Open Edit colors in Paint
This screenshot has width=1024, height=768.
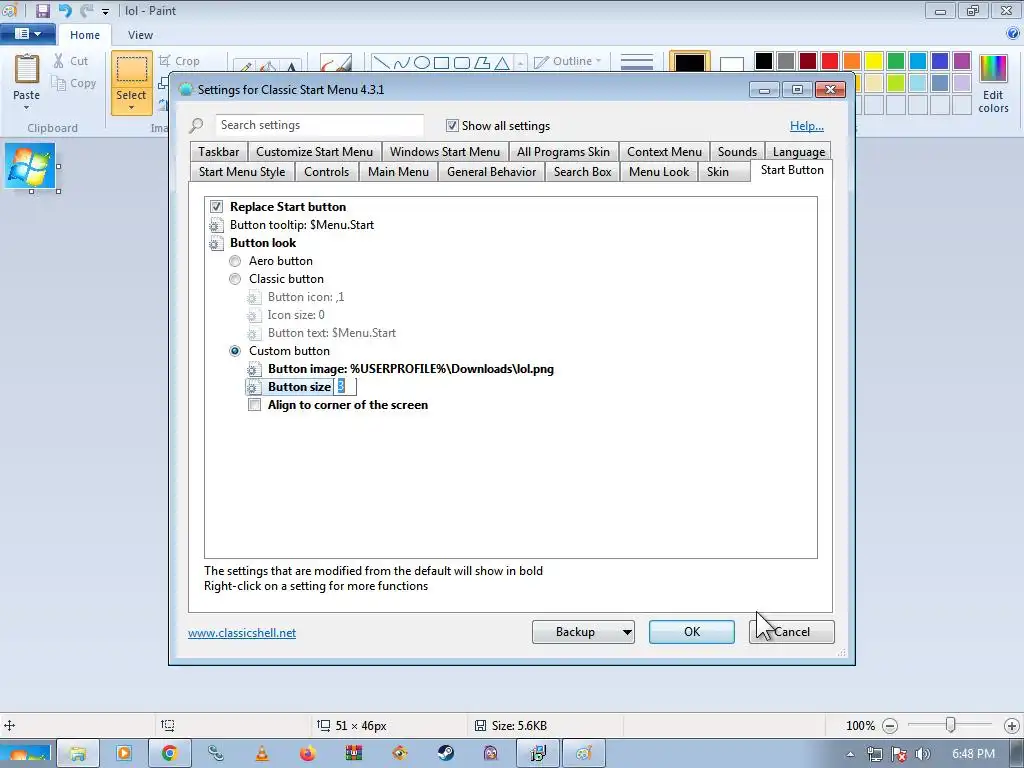[993, 84]
